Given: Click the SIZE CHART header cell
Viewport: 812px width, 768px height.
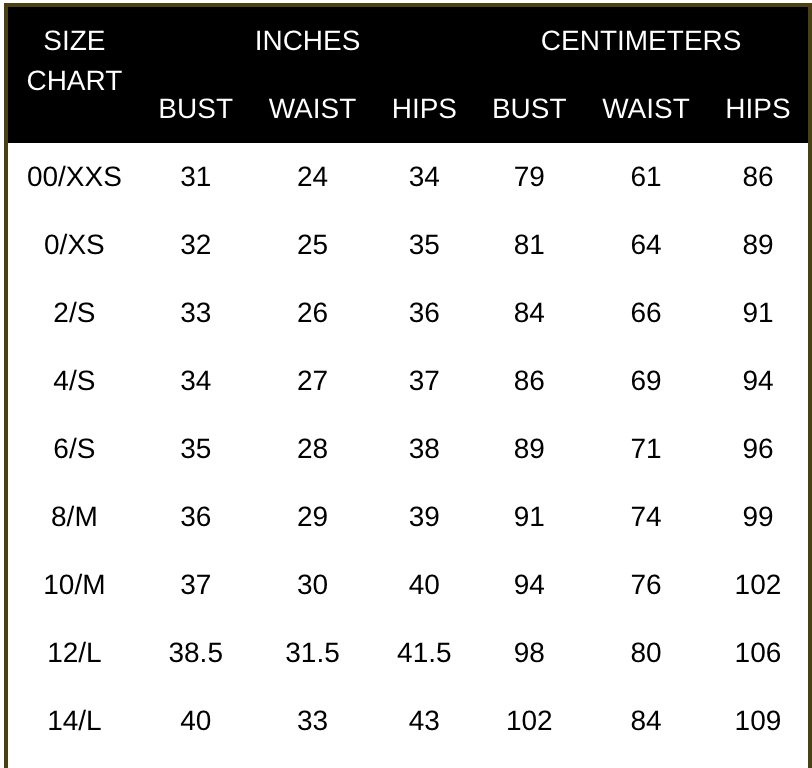Looking at the screenshot, I should click(74, 60).
